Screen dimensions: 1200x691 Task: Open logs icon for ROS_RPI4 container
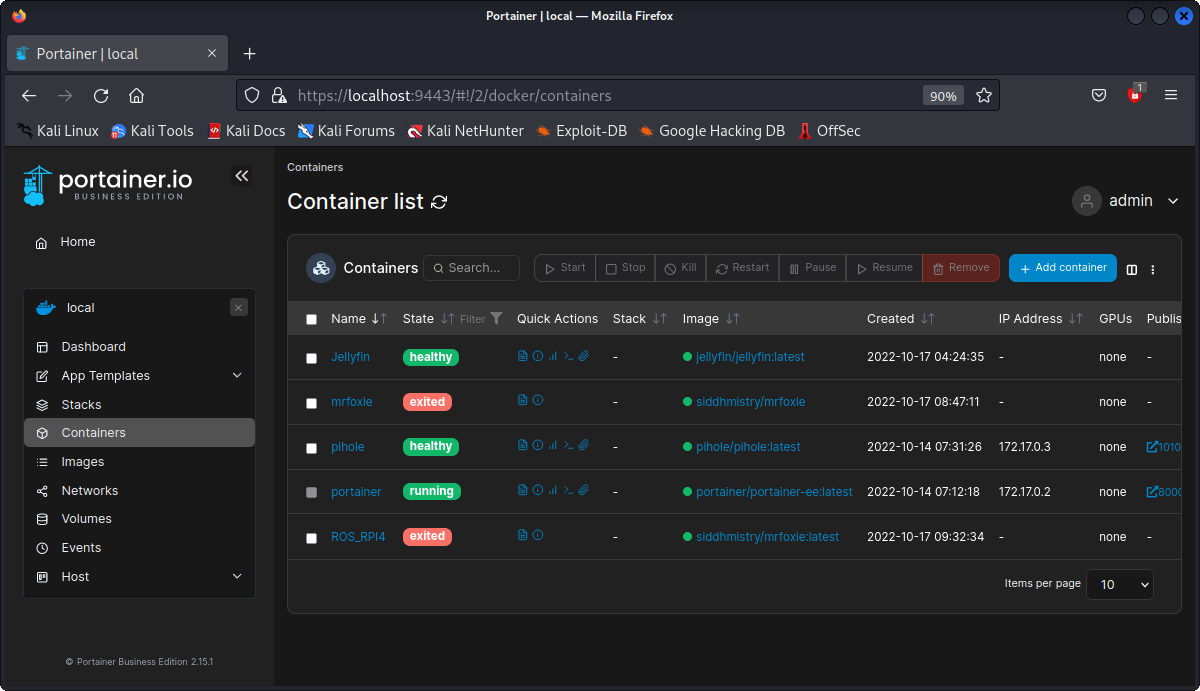[522, 536]
